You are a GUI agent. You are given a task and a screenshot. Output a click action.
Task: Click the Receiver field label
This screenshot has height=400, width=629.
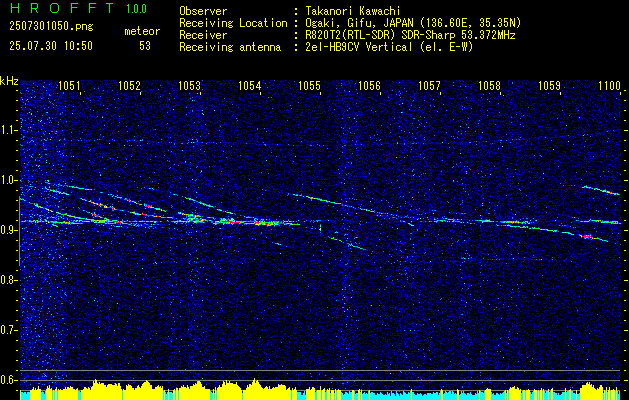(x=203, y=35)
